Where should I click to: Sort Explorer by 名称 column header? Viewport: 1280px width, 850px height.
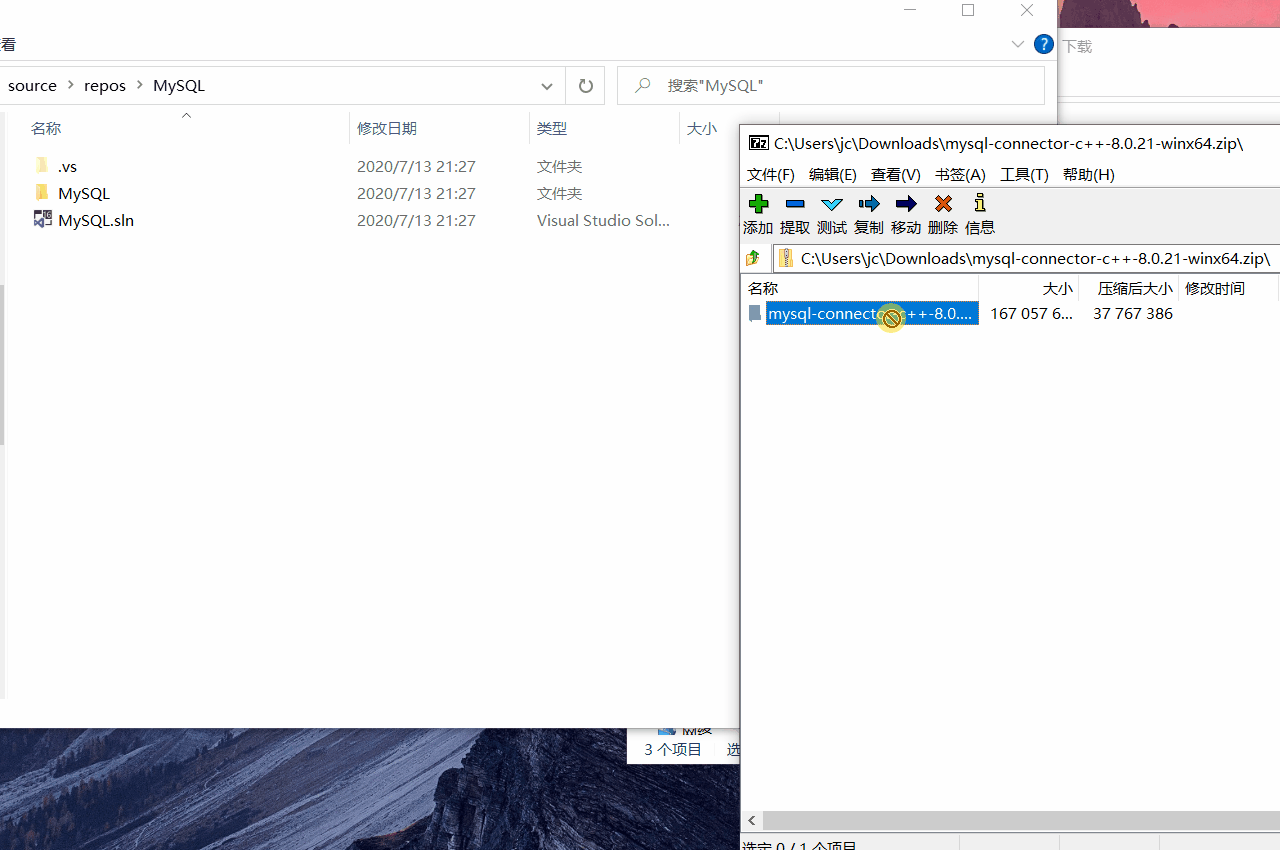tap(46, 128)
